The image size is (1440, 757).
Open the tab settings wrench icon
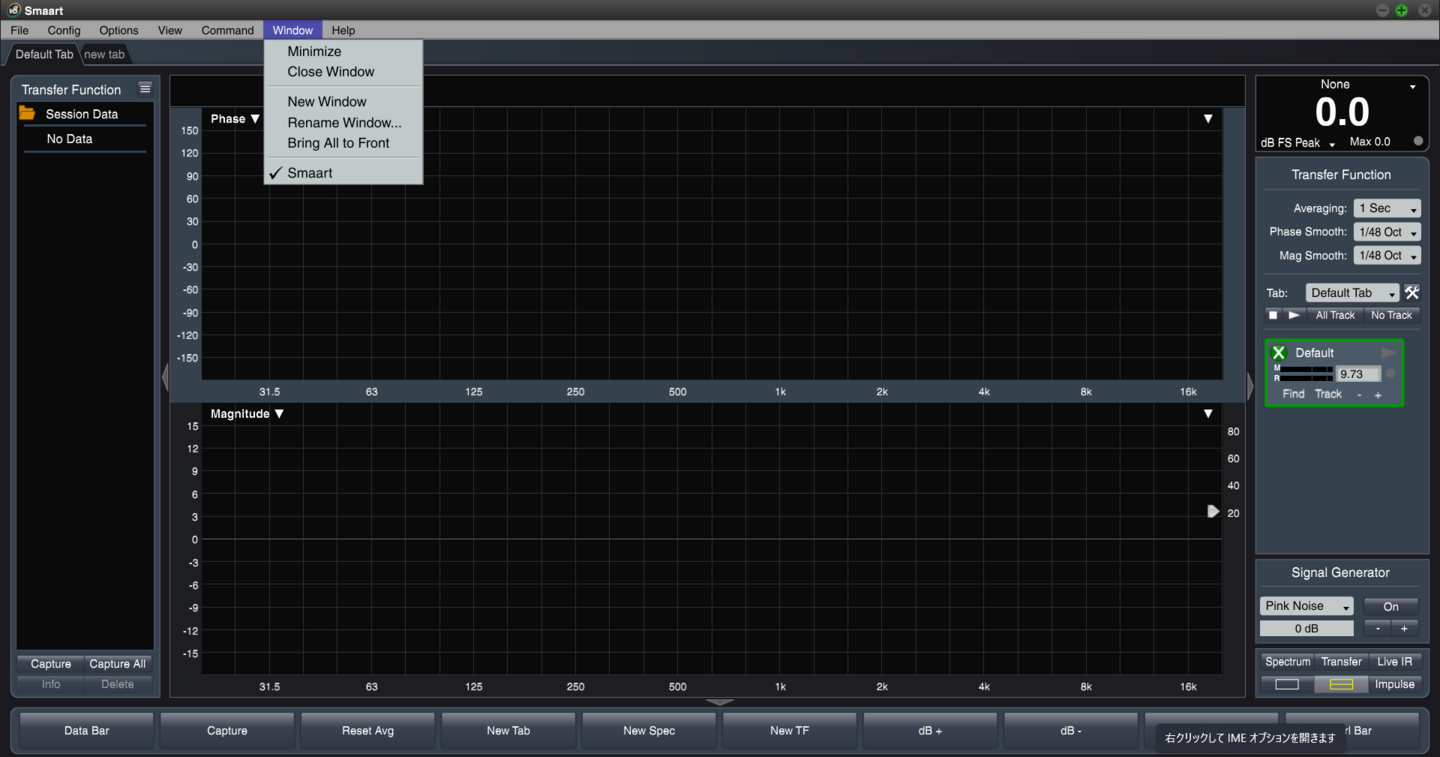(1412, 292)
